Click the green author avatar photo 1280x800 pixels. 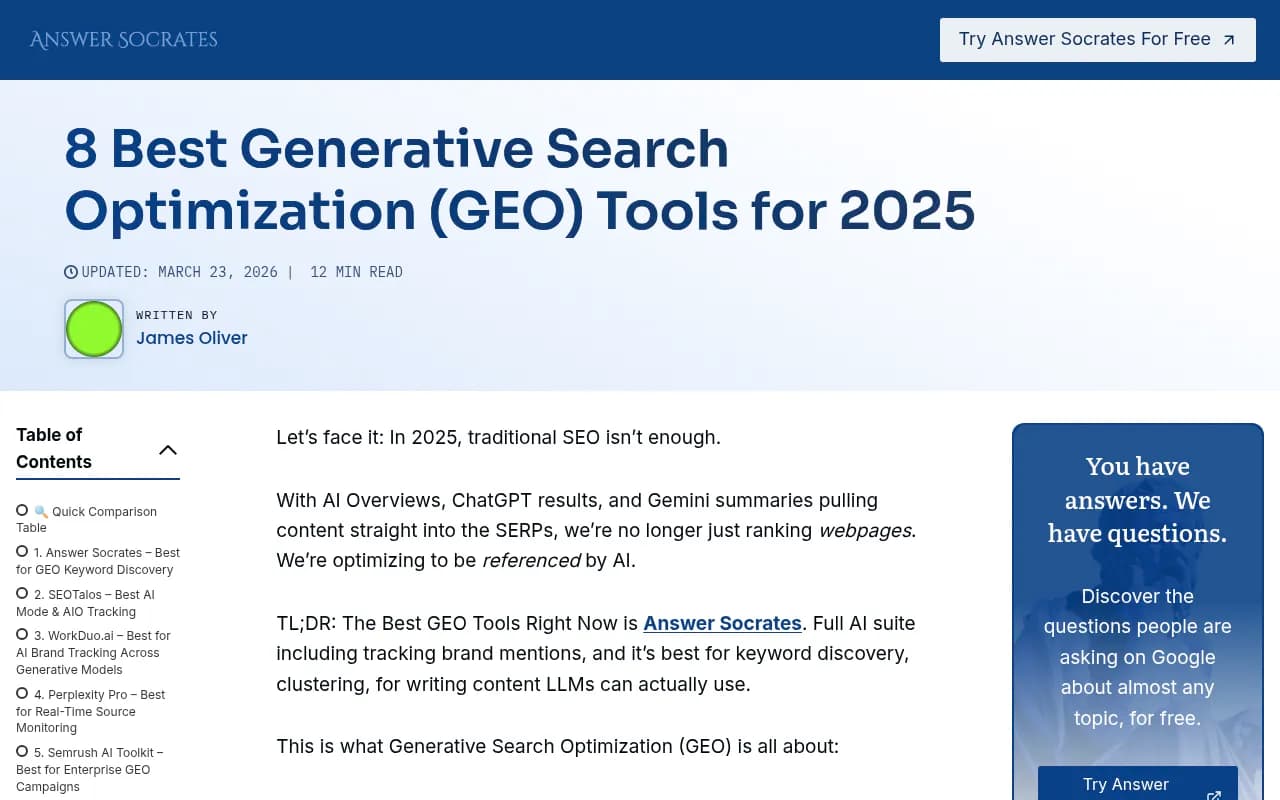93,328
